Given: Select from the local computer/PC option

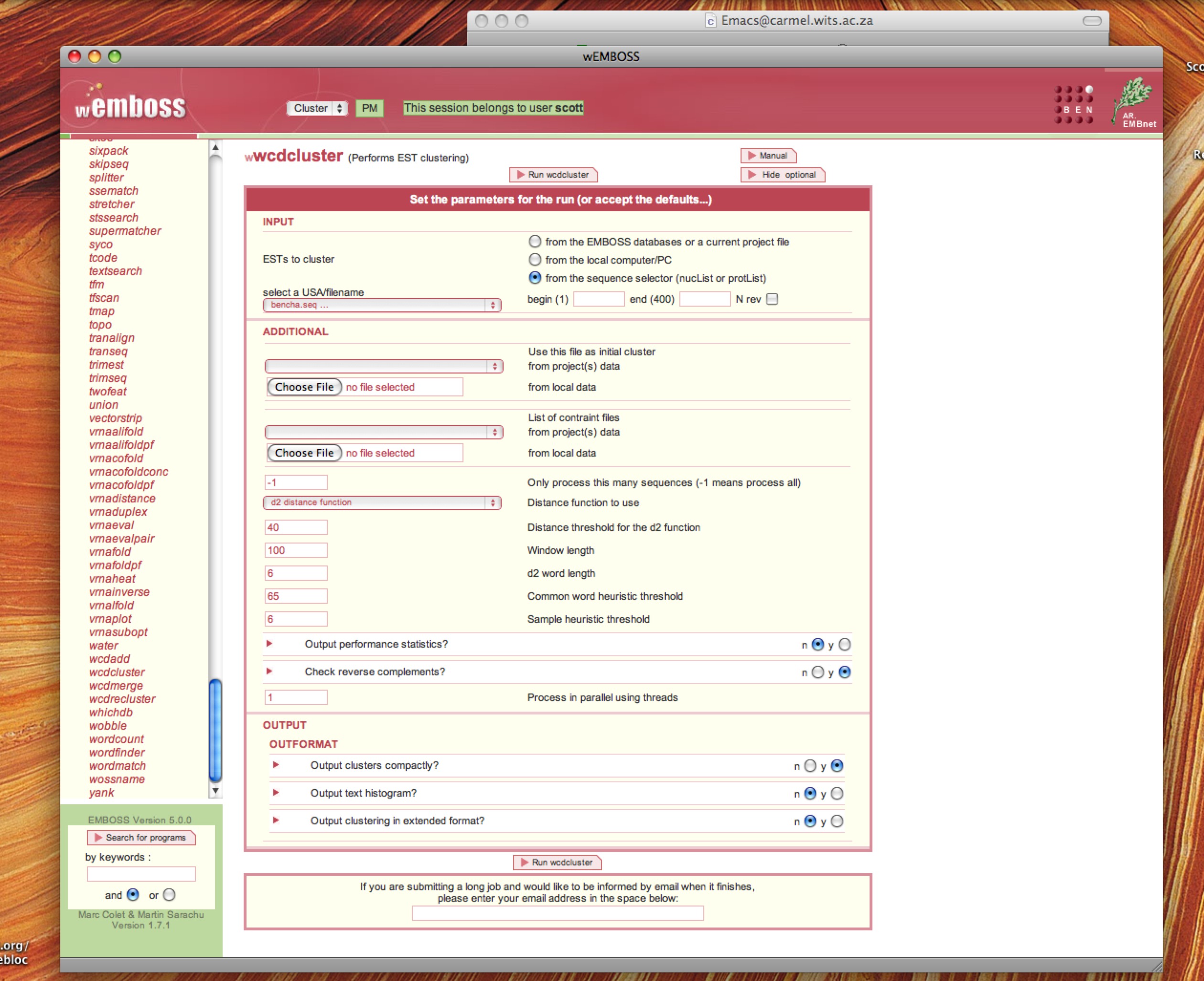Looking at the screenshot, I should pyautogui.click(x=535, y=259).
